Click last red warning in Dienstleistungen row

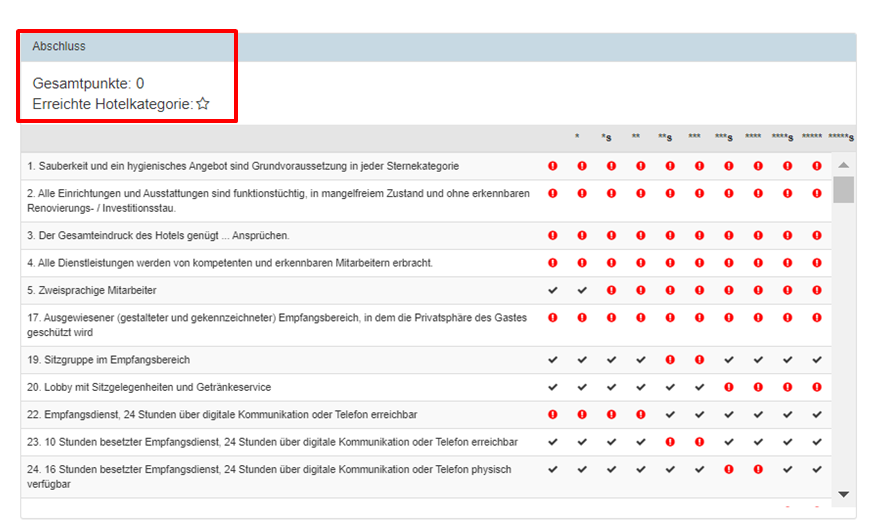[x=817, y=263]
